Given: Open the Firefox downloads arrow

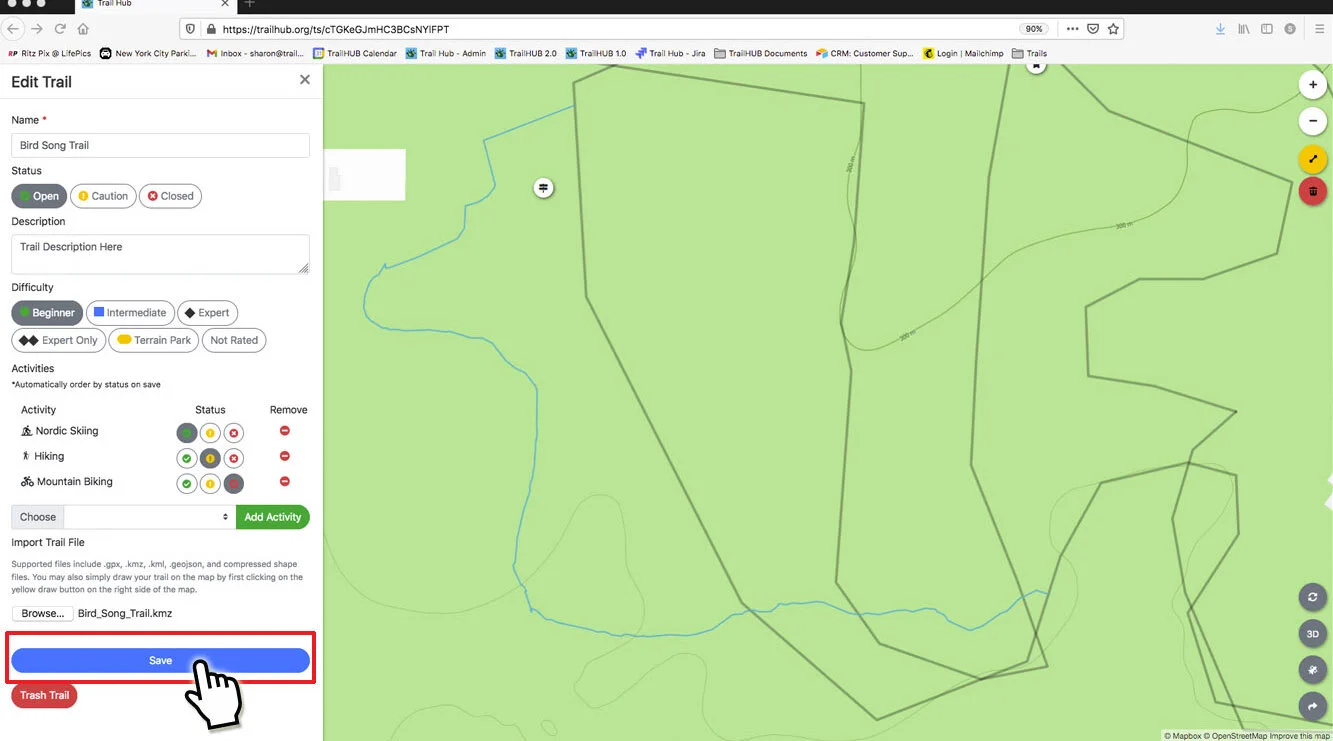Looking at the screenshot, I should tap(1220, 29).
